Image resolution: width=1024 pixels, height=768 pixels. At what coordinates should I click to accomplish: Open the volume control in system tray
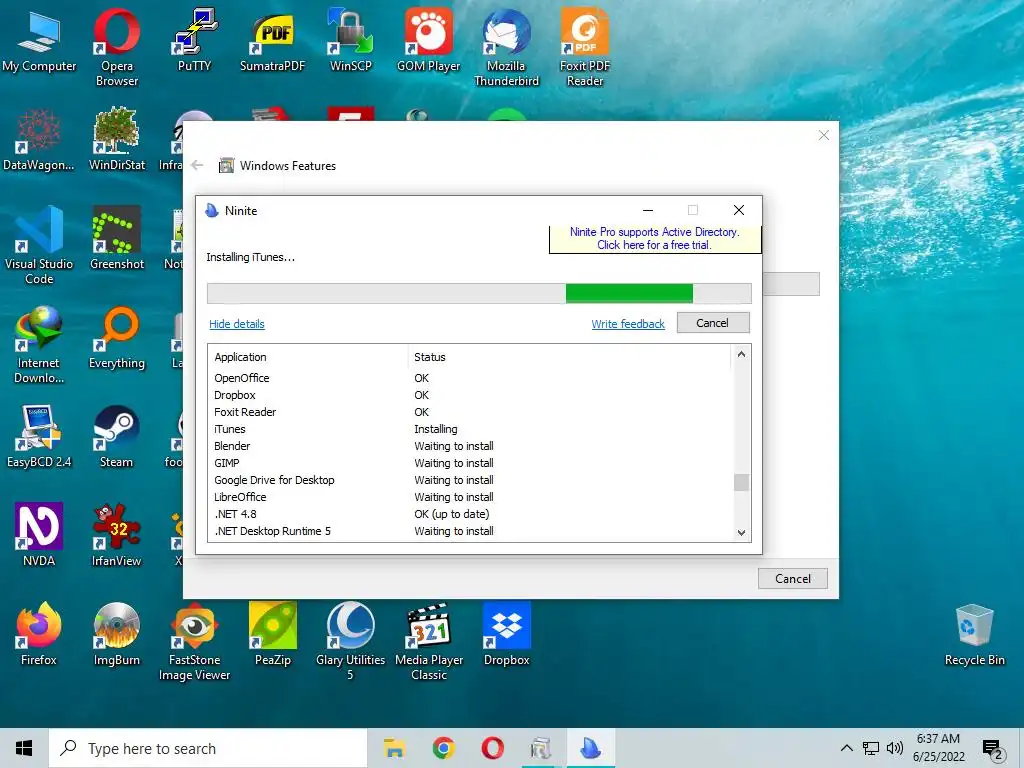pos(895,748)
